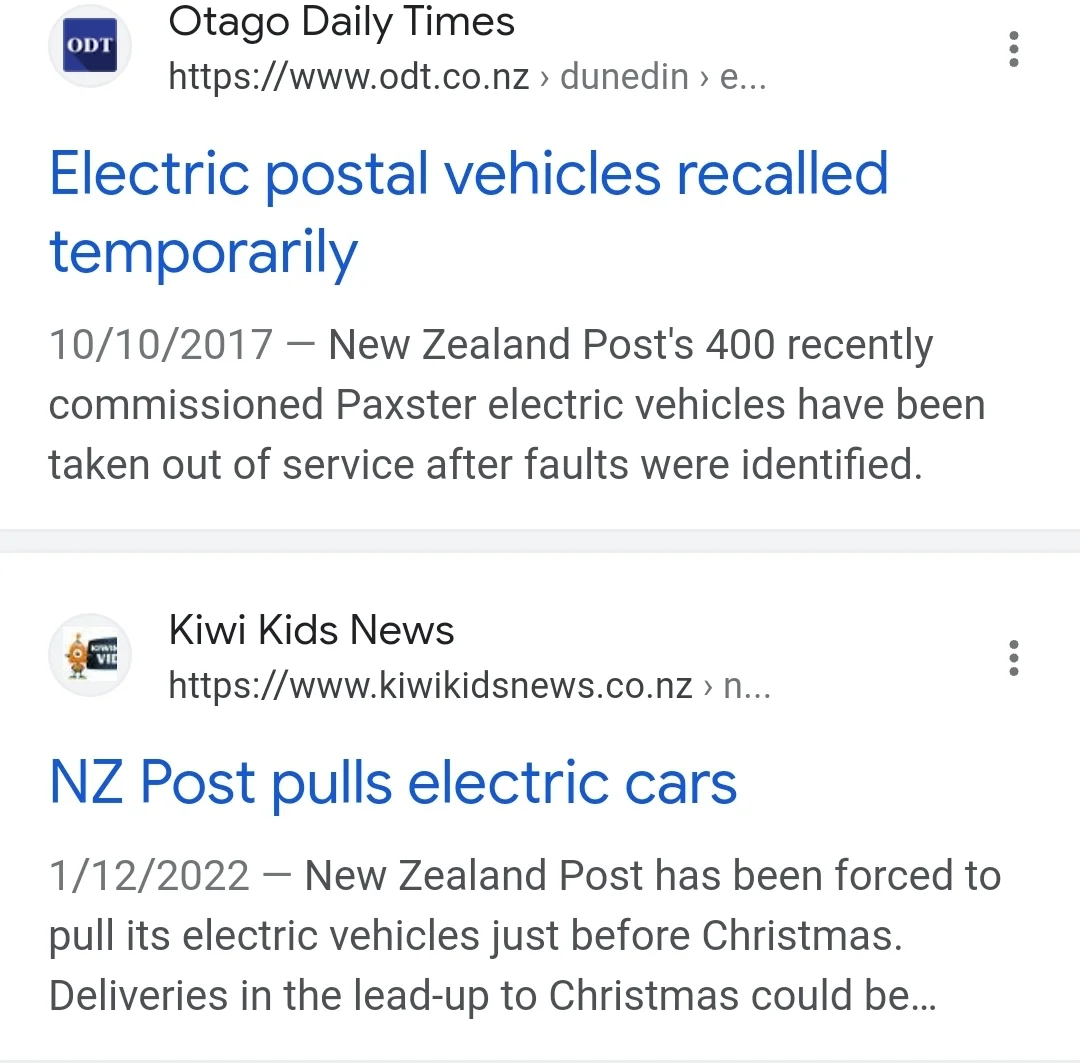Screen dimensions: 1080x1063
Task: Open more options for Otago Daily Times result
Action: tap(1013, 48)
